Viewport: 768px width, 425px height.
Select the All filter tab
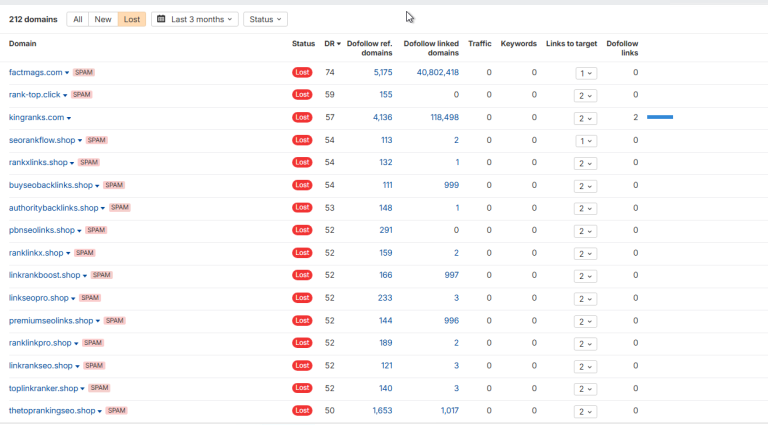coord(77,19)
